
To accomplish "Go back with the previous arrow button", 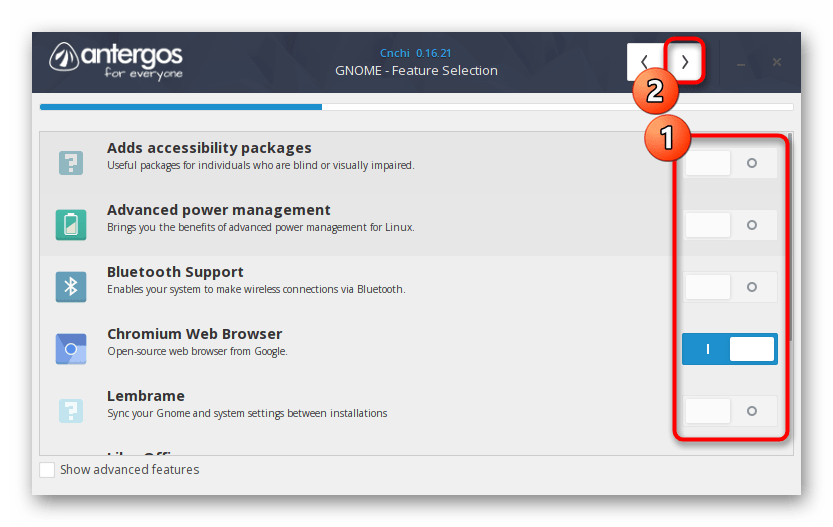I will 644,62.
